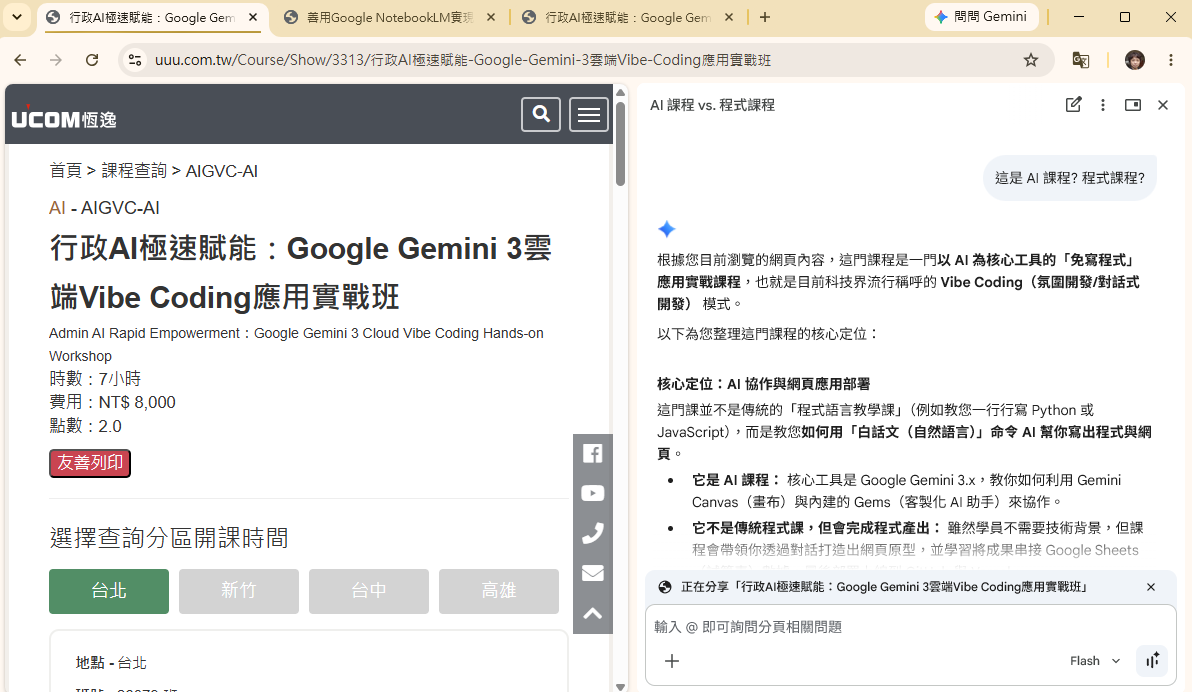Select the 台中 location tab

369,591
